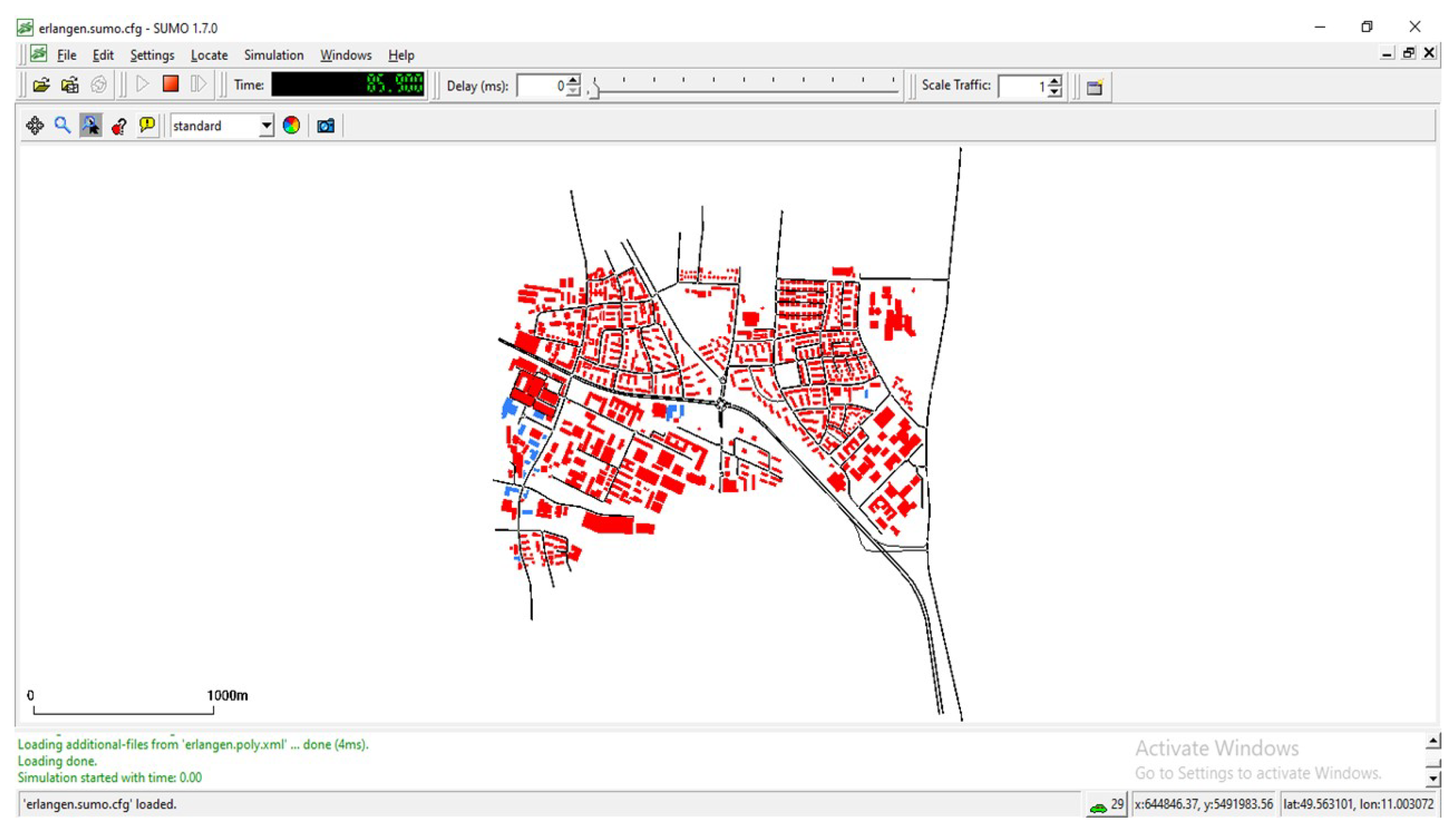Image resolution: width=1456 pixels, height=836 pixels.
Task: Open new view window icon
Action: [x=1095, y=87]
